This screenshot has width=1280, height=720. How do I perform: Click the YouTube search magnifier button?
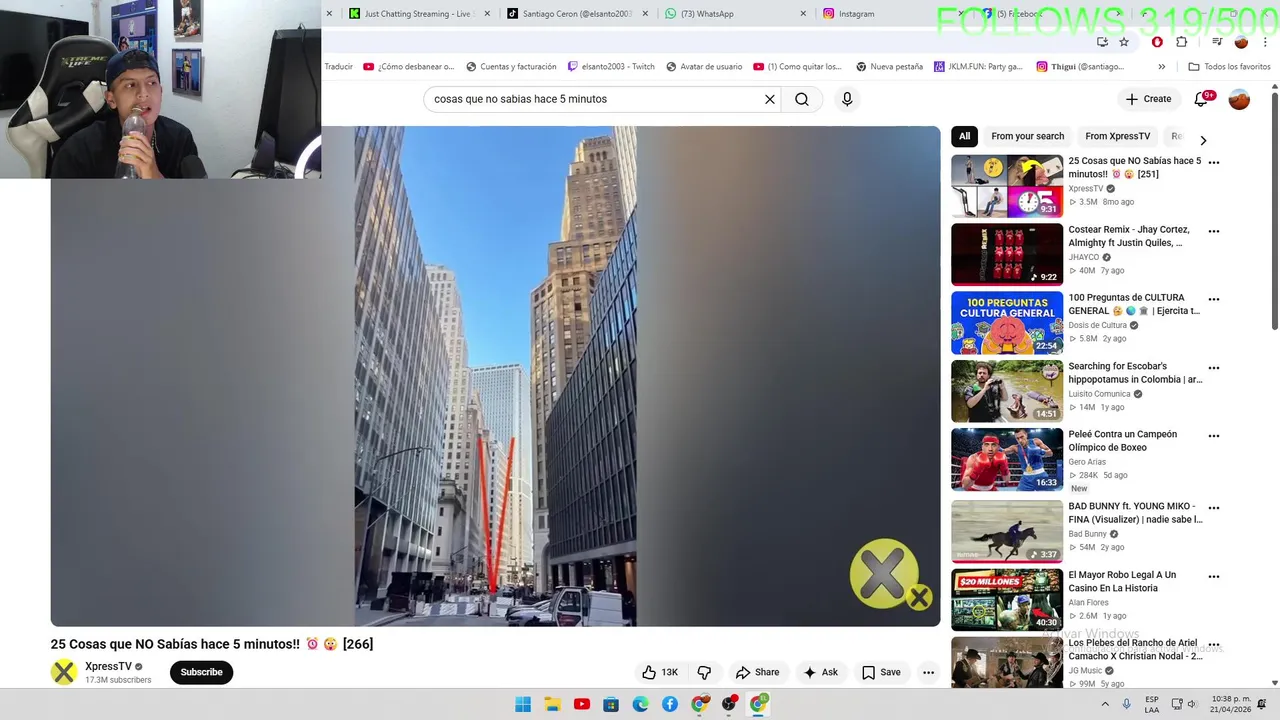(x=802, y=99)
